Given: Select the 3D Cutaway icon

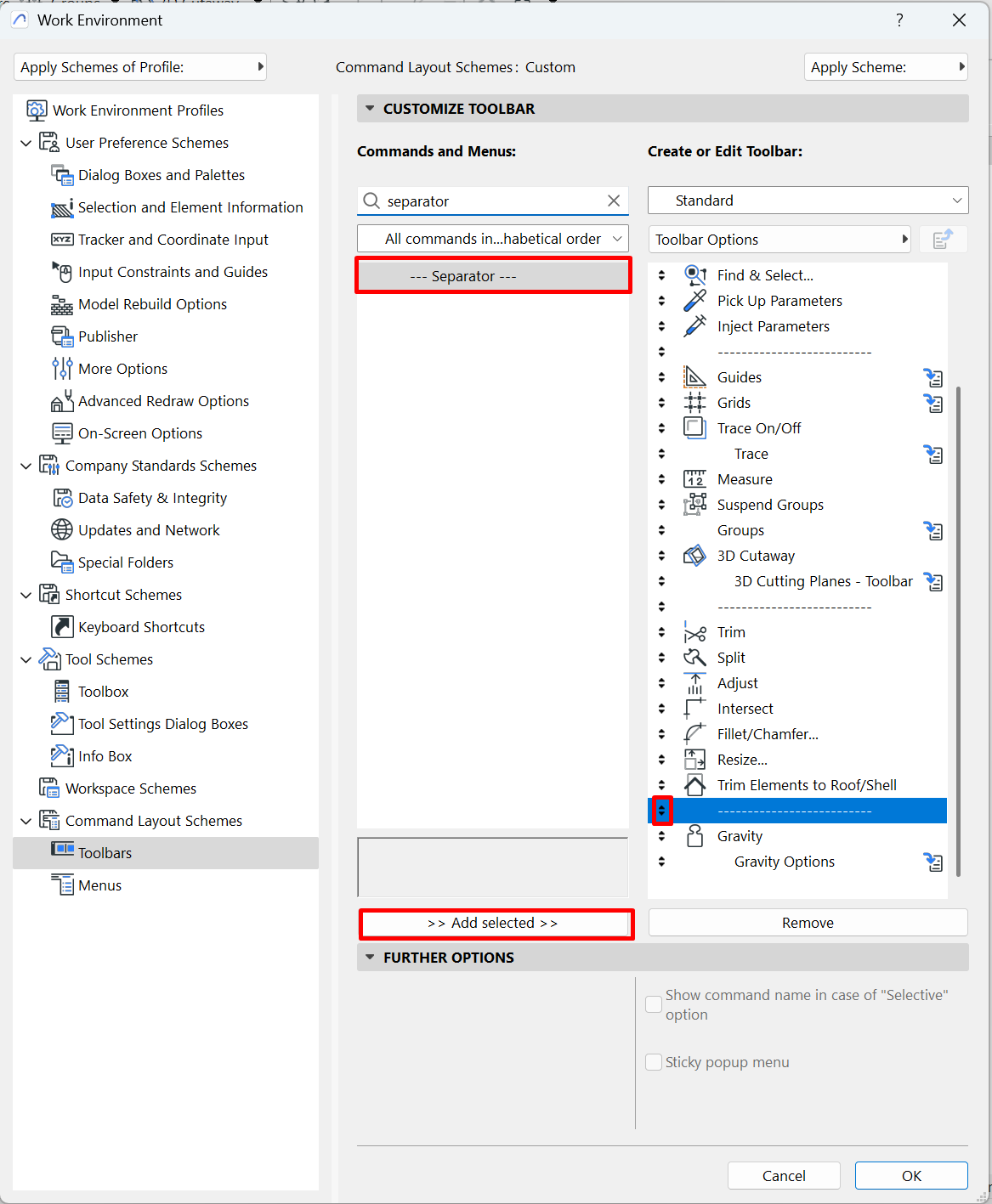Looking at the screenshot, I should (x=694, y=556).
